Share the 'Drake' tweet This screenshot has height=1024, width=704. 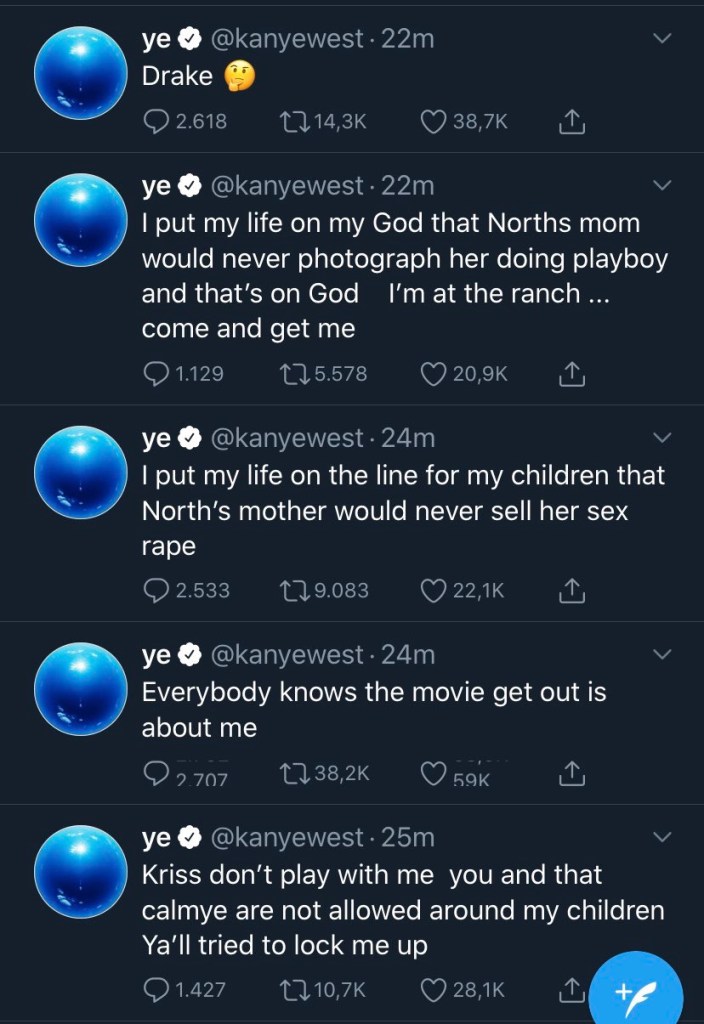tap(570, 122)
